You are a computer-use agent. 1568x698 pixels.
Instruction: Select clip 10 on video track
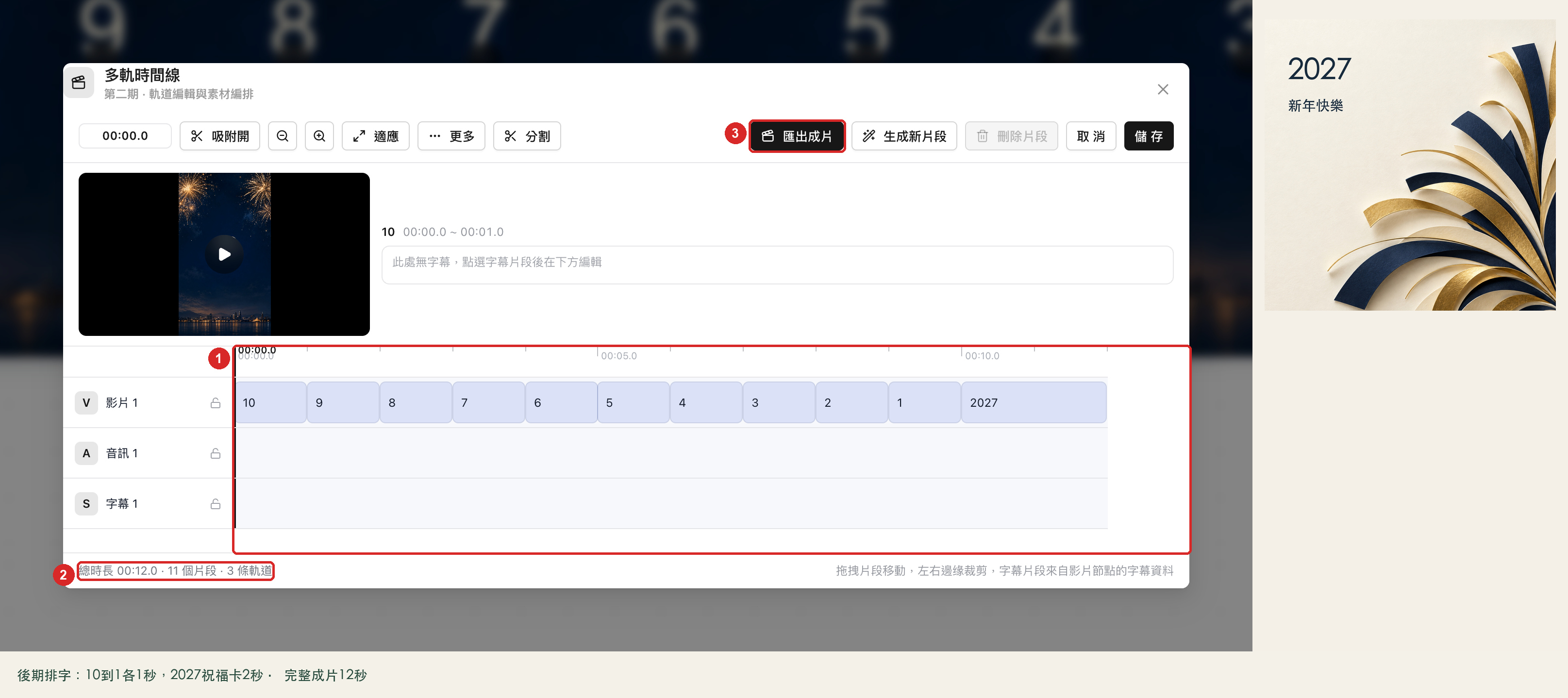tap(271, 402)
